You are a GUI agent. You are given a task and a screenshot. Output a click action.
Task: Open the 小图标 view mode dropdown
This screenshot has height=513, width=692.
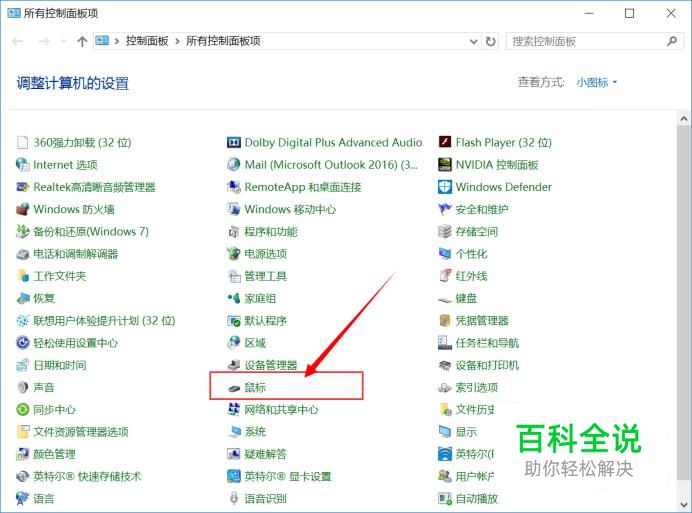click(x=597, y=83)
